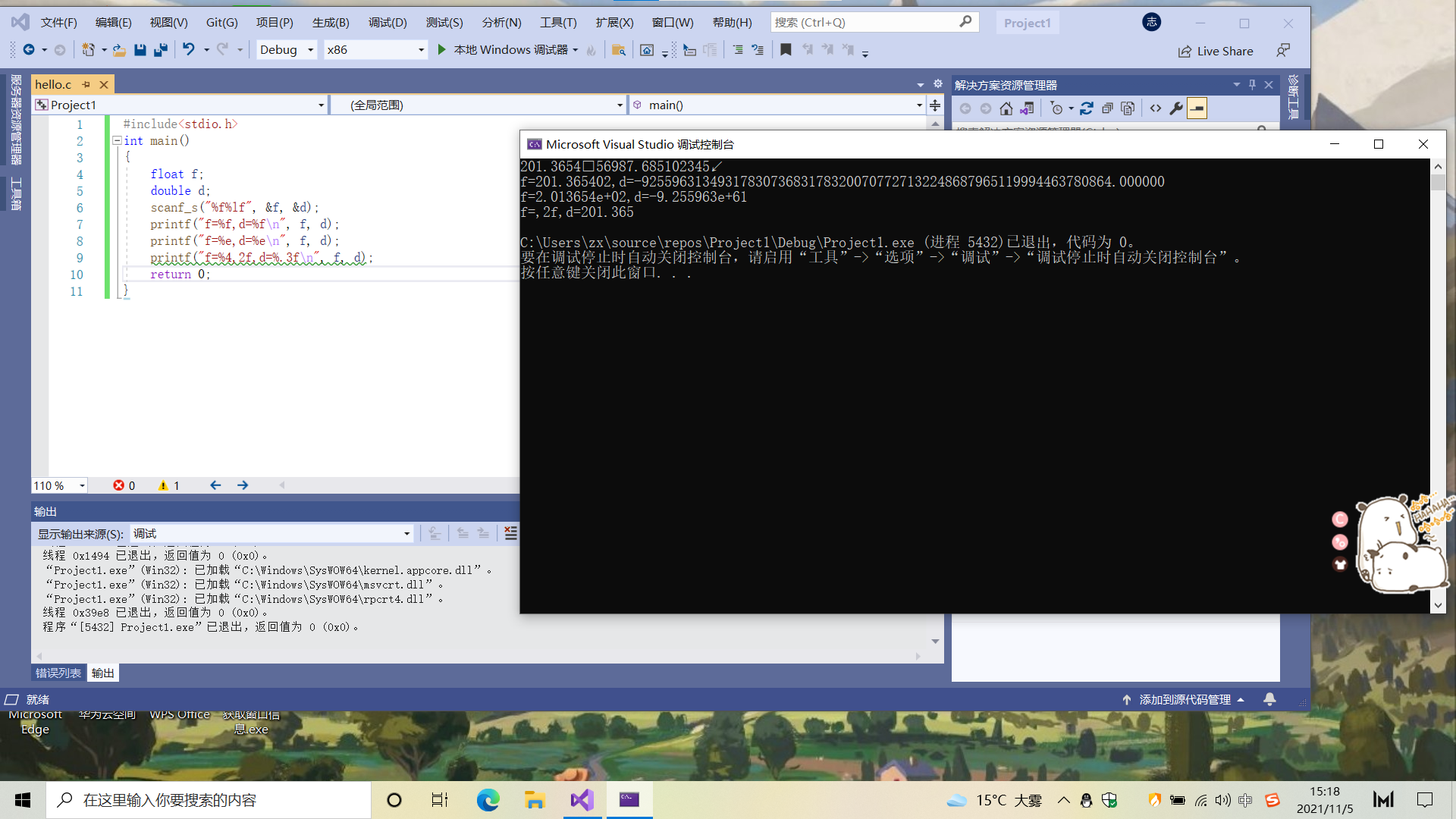The image size is (1456, 819).
Task: Click the sync refresh icon in Solution Explorer
Action: pyautogui.click(x=1087, y=108)
